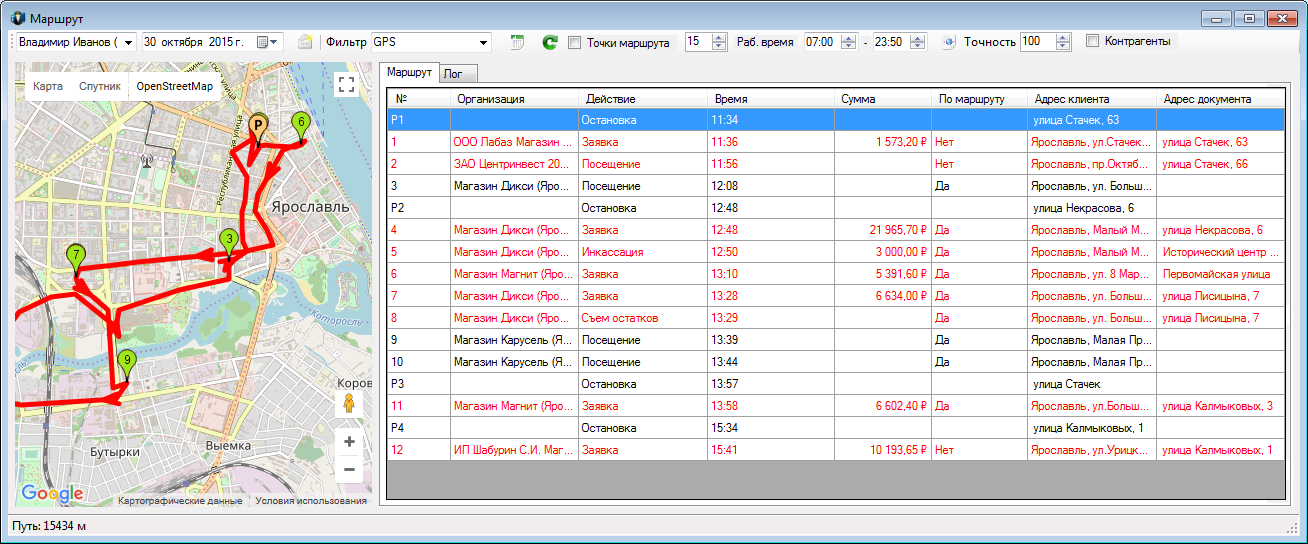
Task: Click the calendar sheet icon after the filter
Action: [517, 42]
